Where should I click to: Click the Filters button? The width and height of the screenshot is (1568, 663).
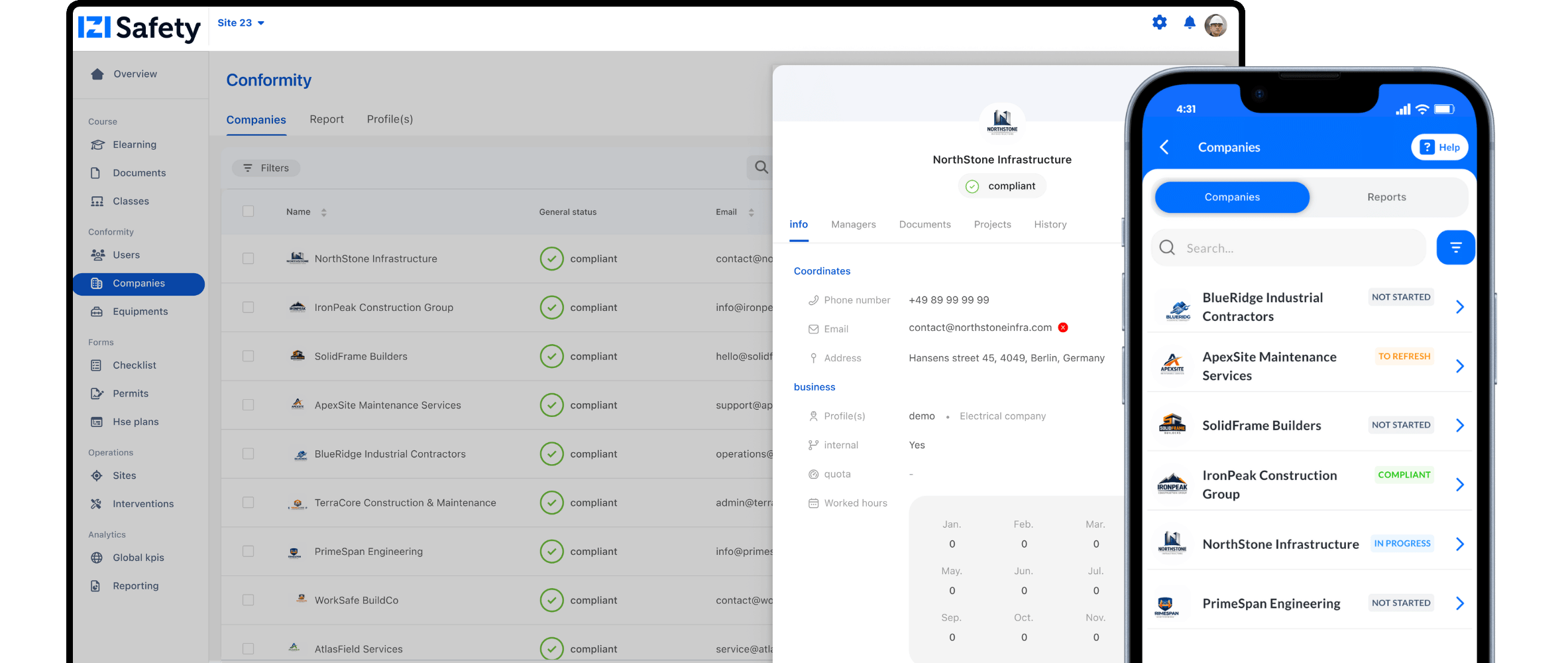[x=266, y=168]
